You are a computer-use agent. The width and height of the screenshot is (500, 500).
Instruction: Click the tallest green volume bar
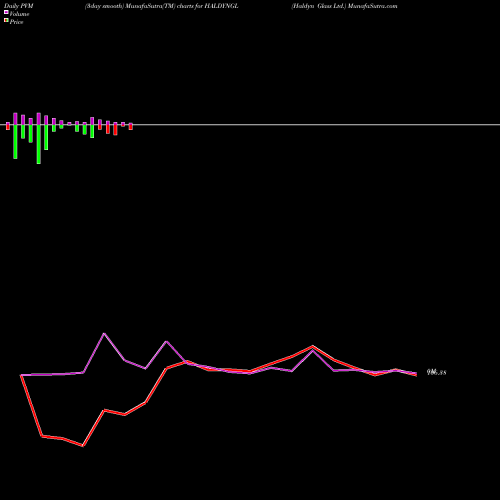click(x=39, y=144)
